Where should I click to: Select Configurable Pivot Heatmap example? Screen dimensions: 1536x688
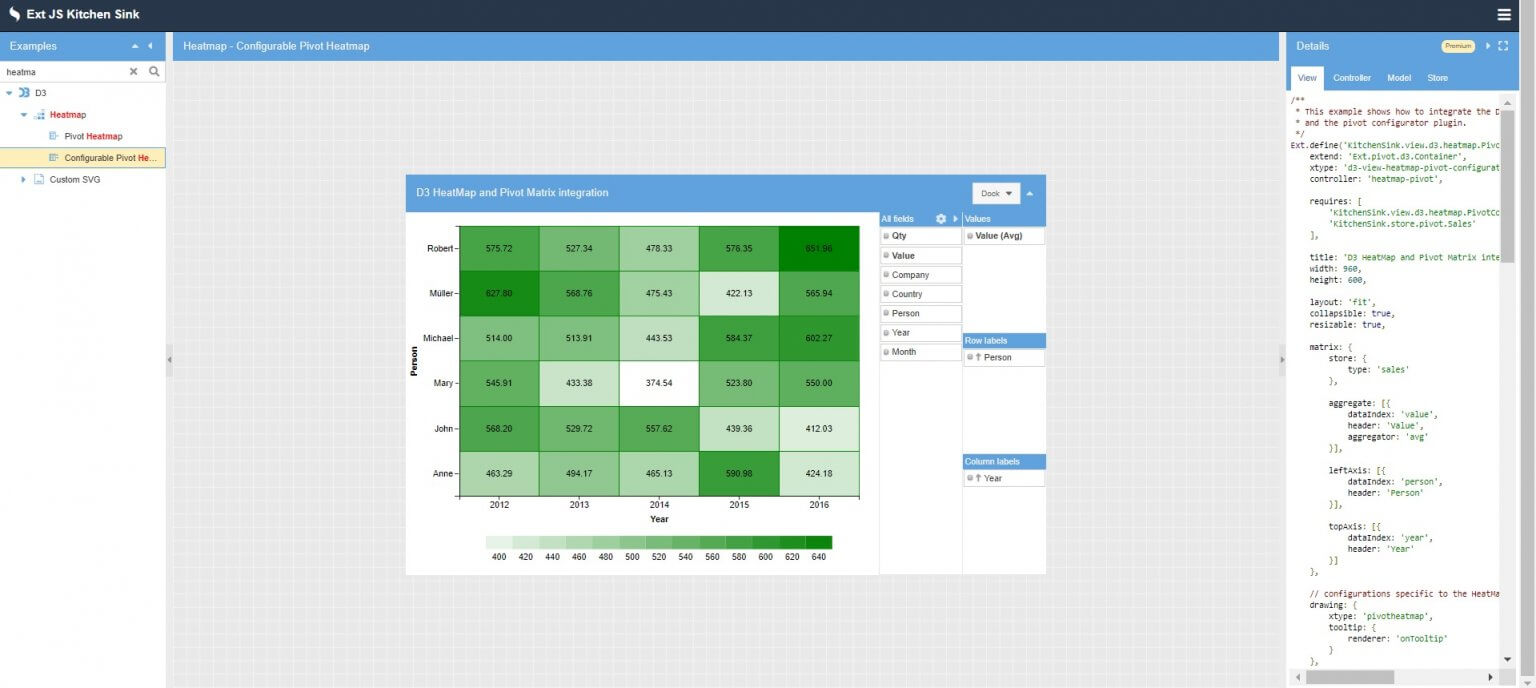(105, 157)
